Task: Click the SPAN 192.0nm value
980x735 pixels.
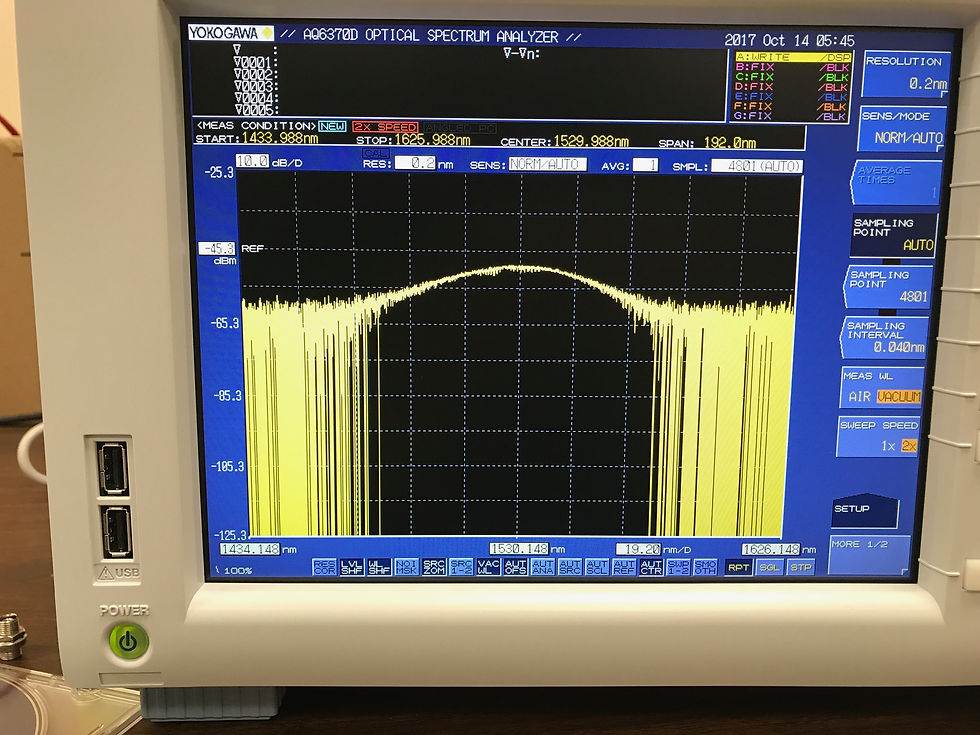Action: (x=730, y=142)
